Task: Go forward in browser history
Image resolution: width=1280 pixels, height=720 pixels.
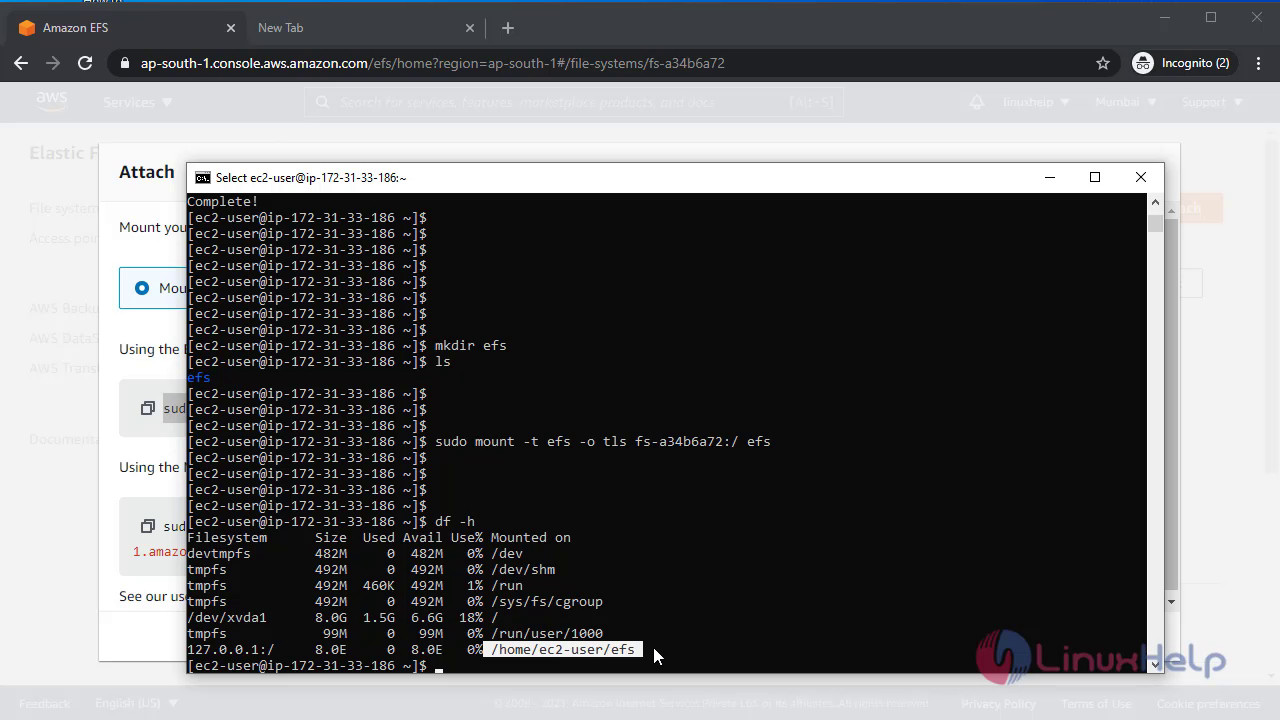Action: [53, 63]
